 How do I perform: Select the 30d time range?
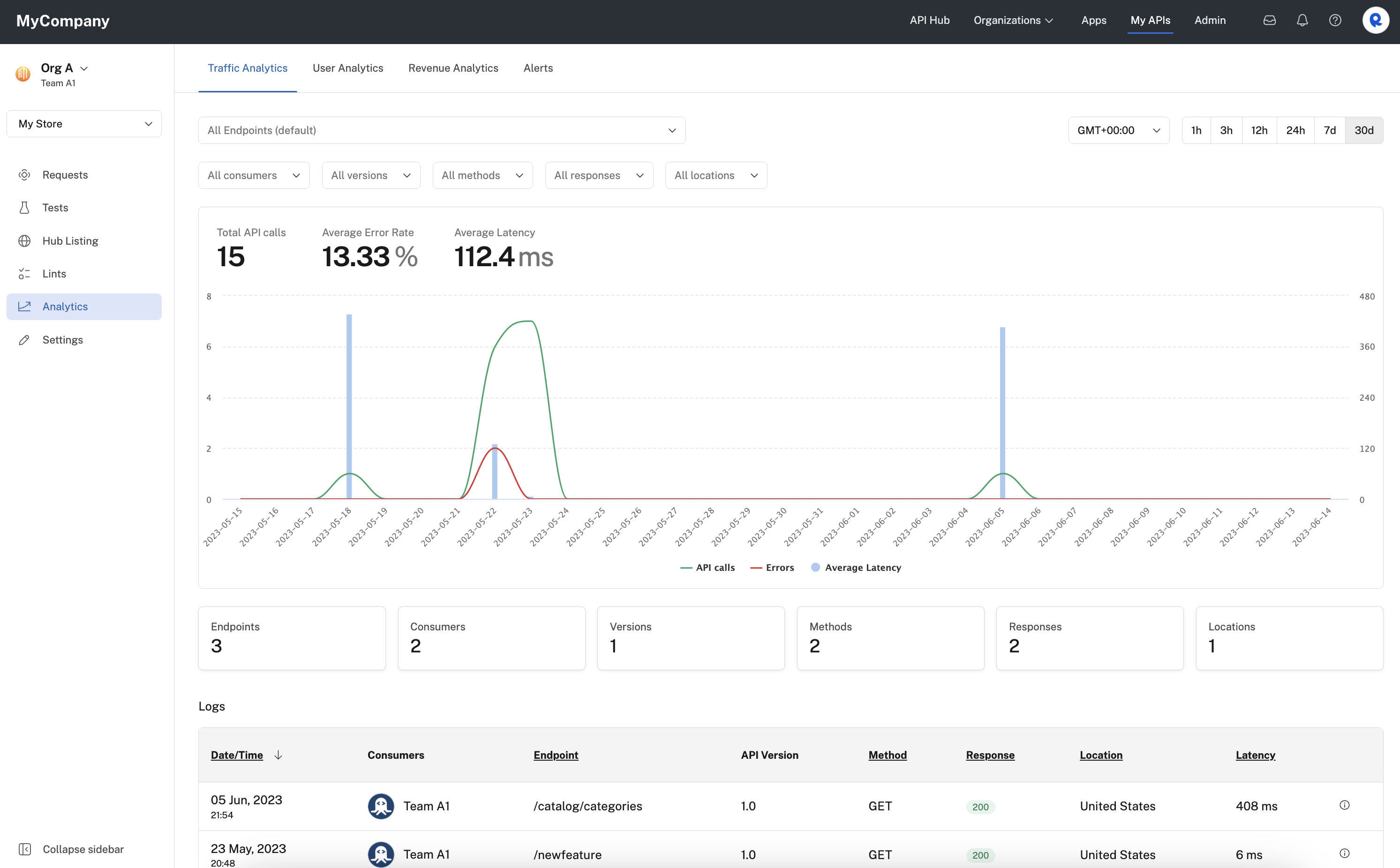pos(1364,130)
